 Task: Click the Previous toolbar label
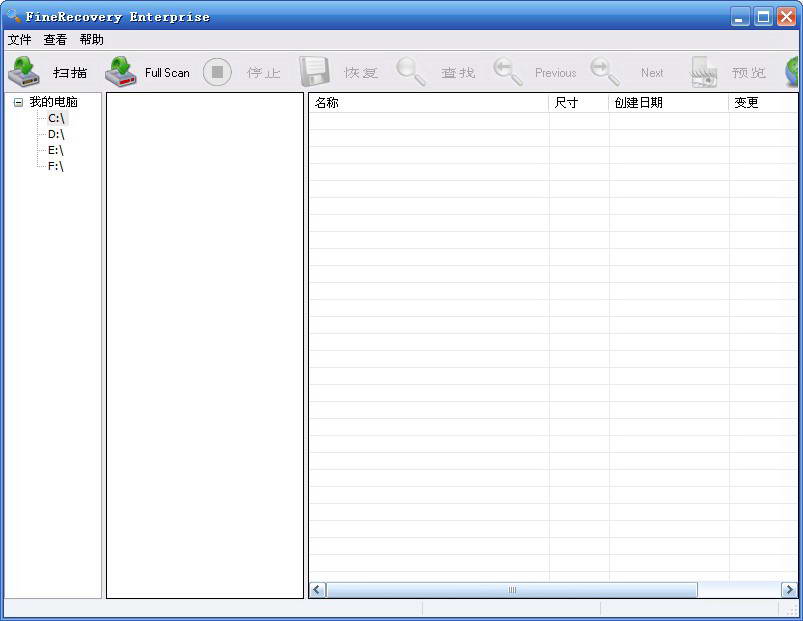point(556,73)
